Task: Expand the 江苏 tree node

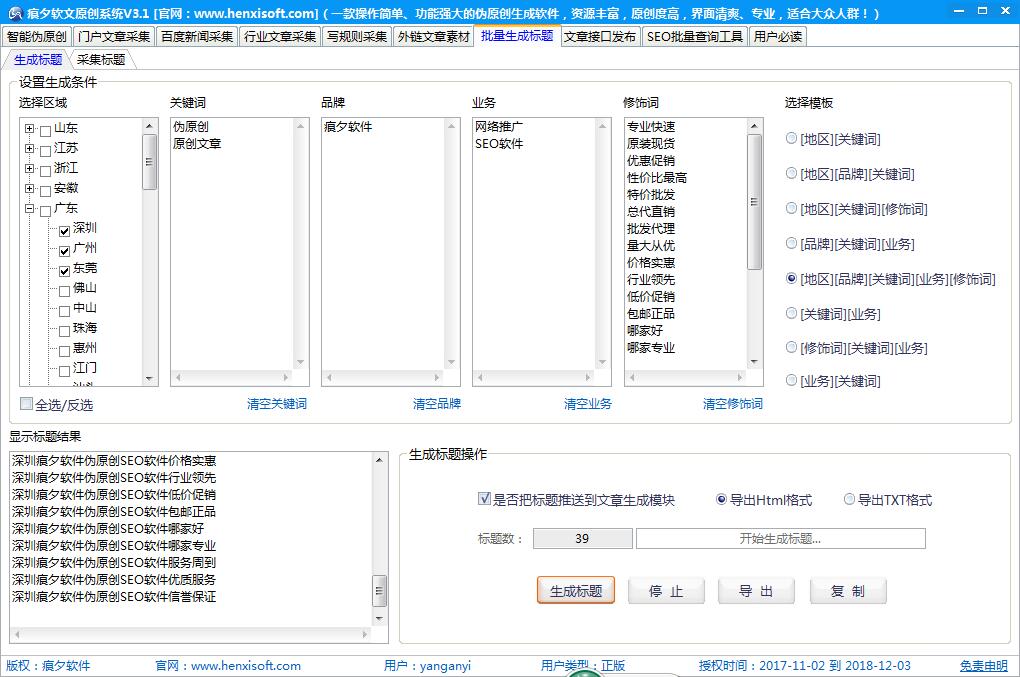Action: (29, 148)
